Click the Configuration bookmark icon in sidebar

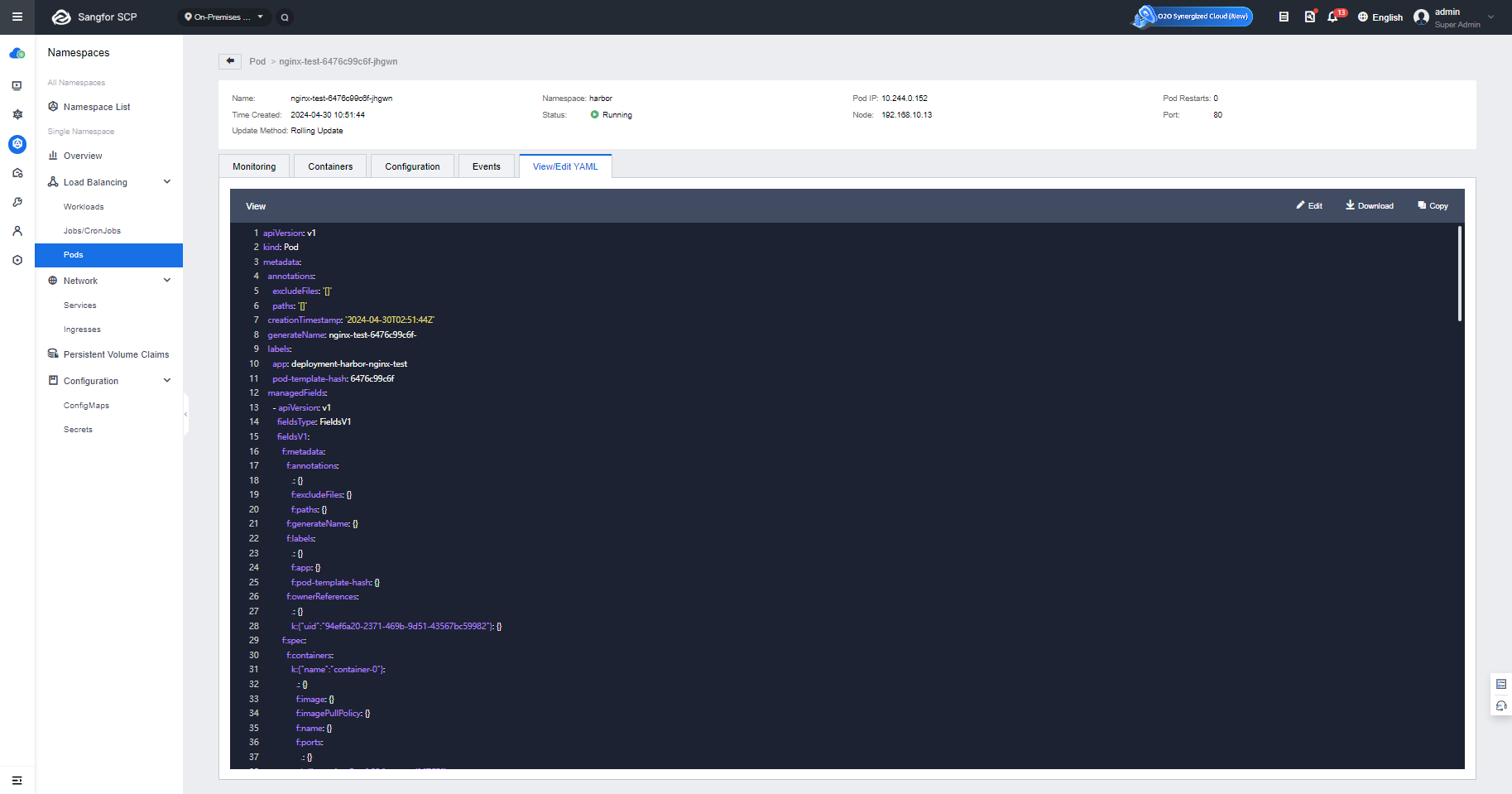(x=53, y=381)
